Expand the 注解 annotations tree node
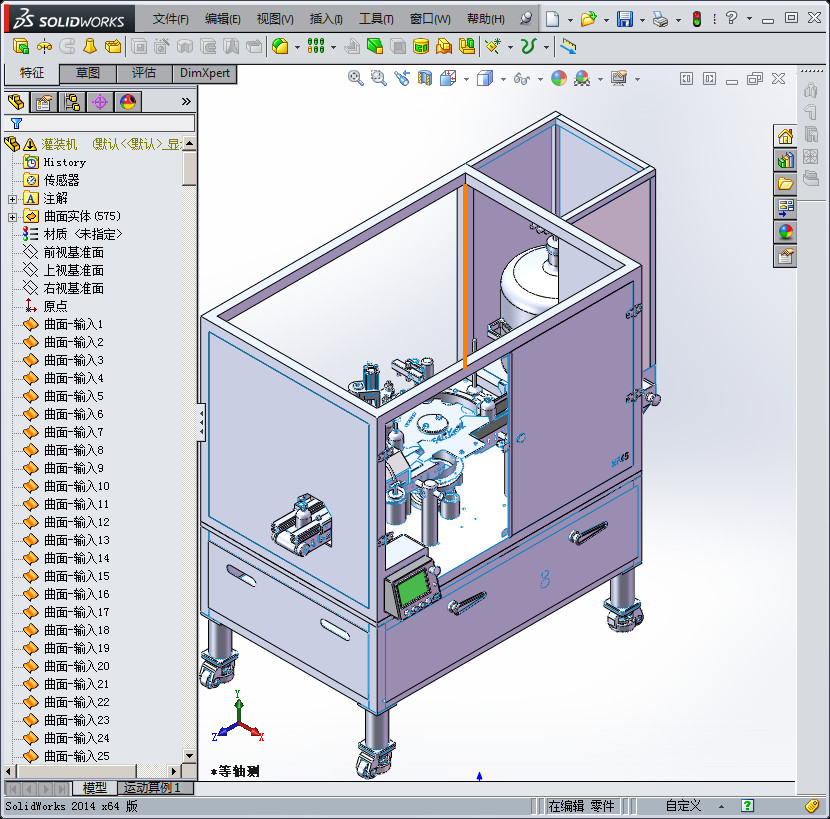This screenshot has height=819, width=830. pos(13,199)
